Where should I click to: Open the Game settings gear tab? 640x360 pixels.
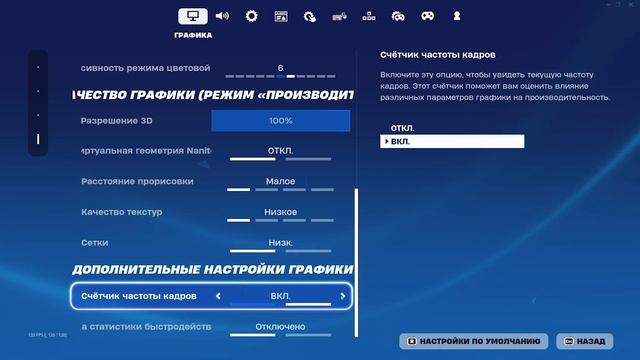point(251,16)
